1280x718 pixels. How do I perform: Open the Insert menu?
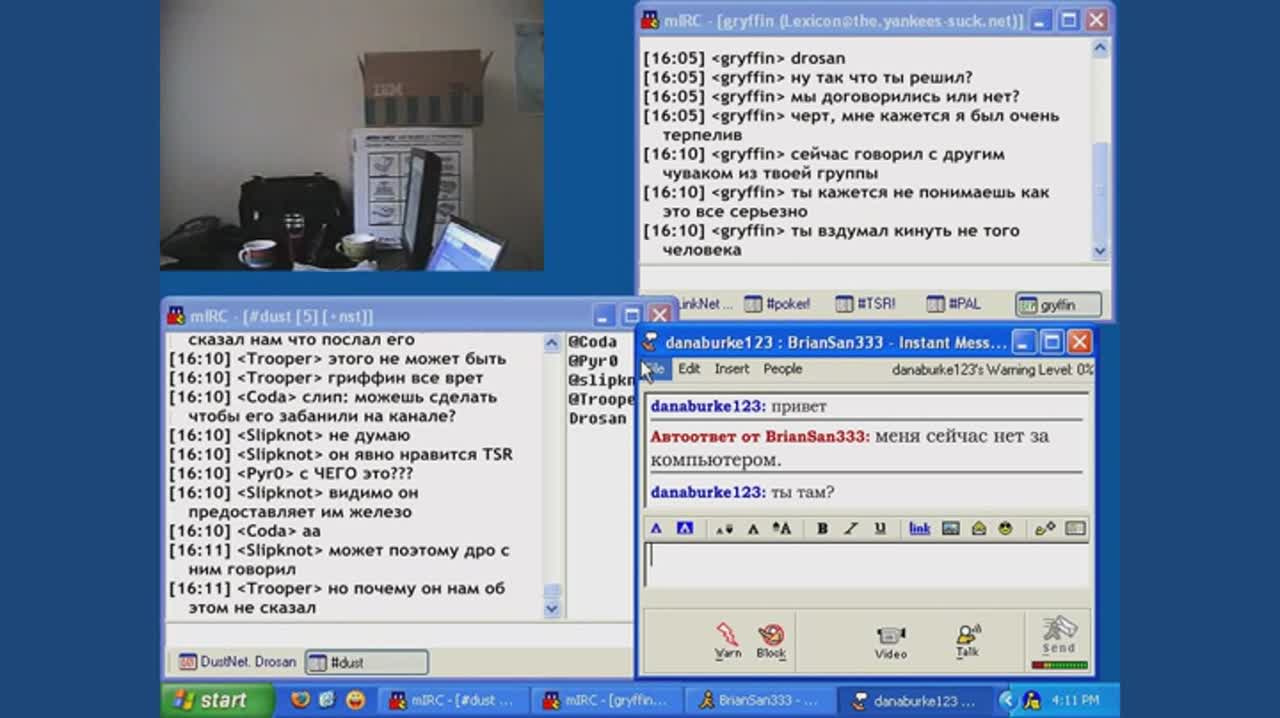731,369
